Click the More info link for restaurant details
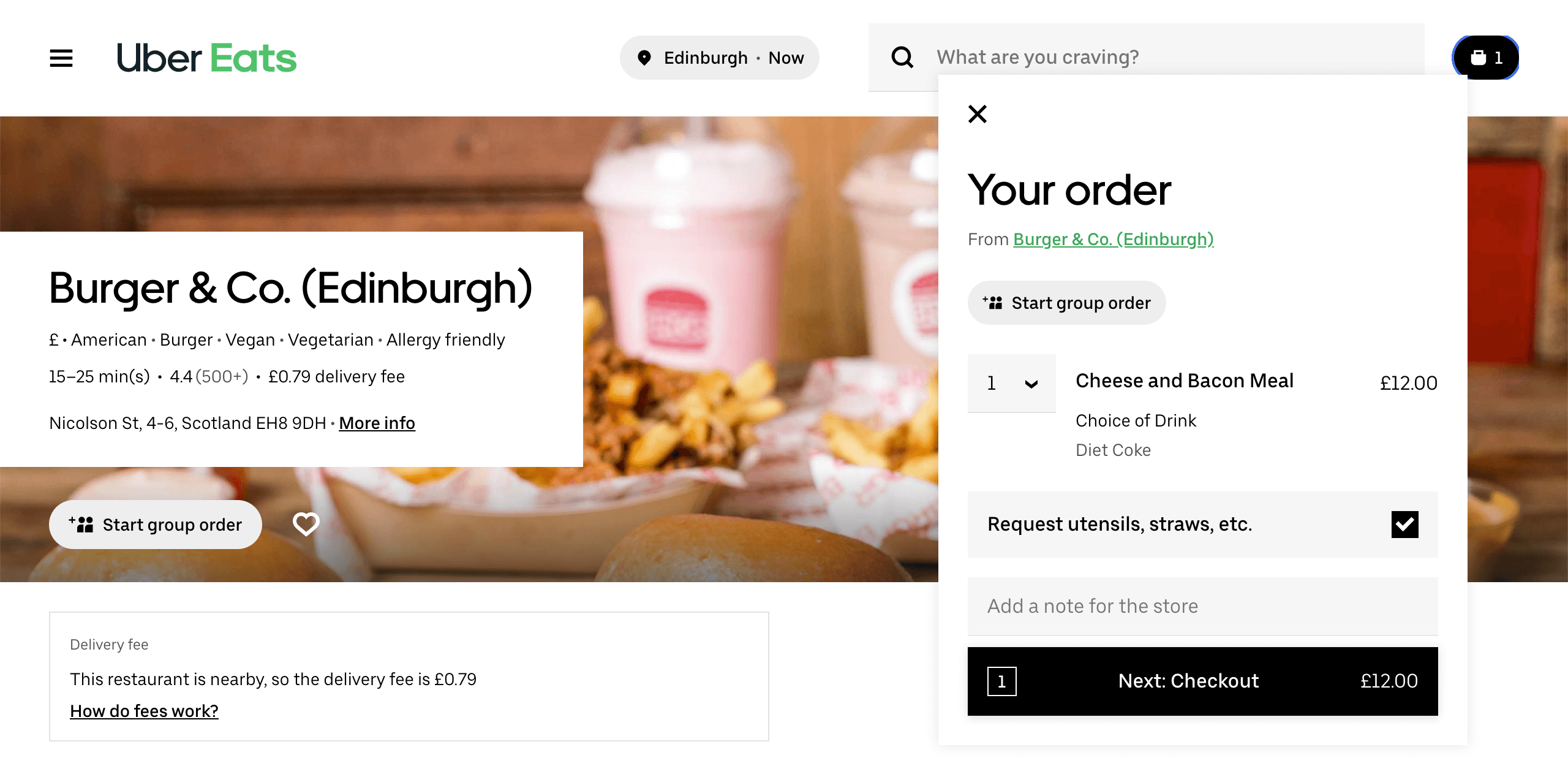1568x766 pixels. [x=377, y=422]
